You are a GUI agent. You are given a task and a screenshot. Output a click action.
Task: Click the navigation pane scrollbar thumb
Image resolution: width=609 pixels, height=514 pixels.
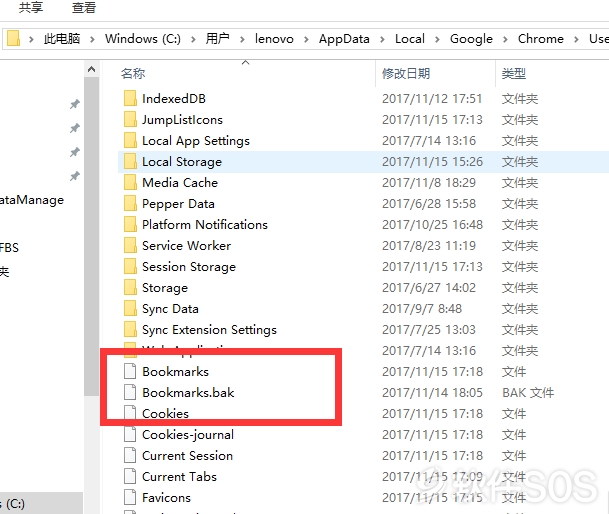pos(91,236)
